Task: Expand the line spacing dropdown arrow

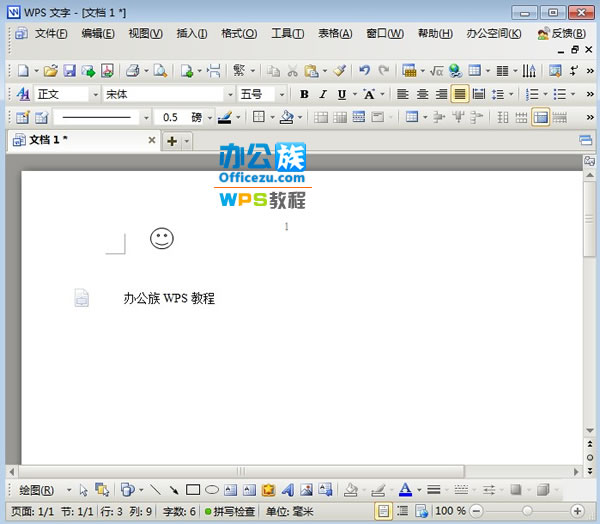Action: (511, 94)
